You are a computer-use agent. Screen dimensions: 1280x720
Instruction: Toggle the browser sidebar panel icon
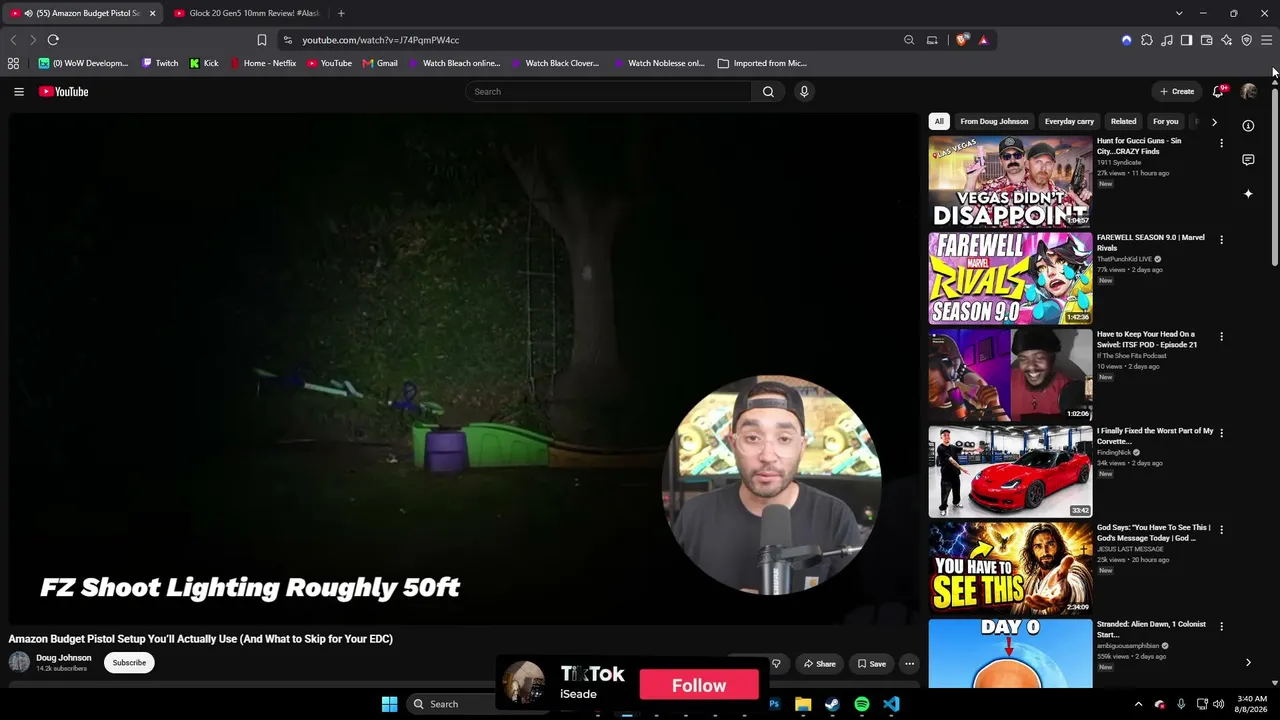point(1186,40)
